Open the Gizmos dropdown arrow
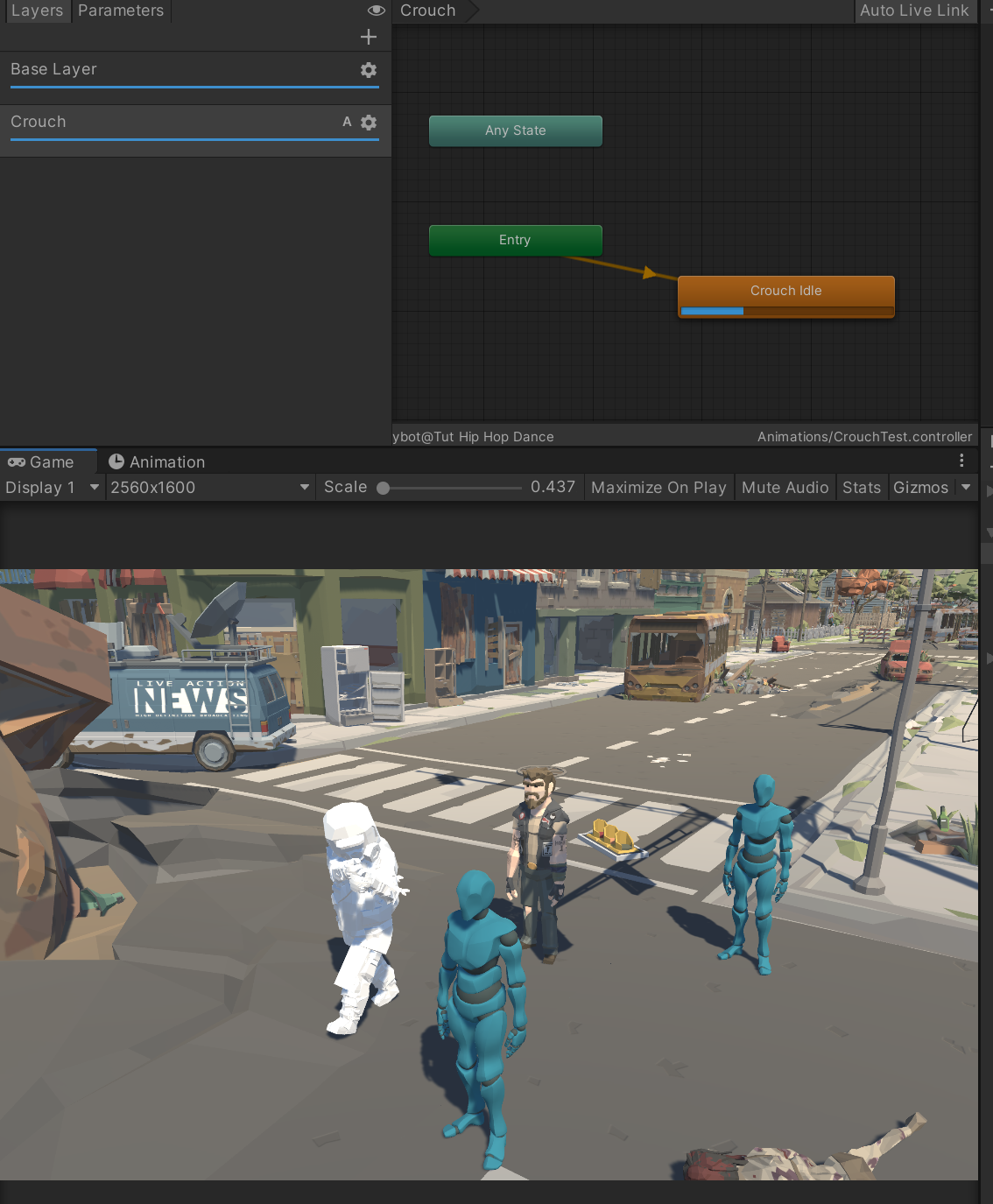Viewport: 993px width, 1204px height. tap(966, 488)
